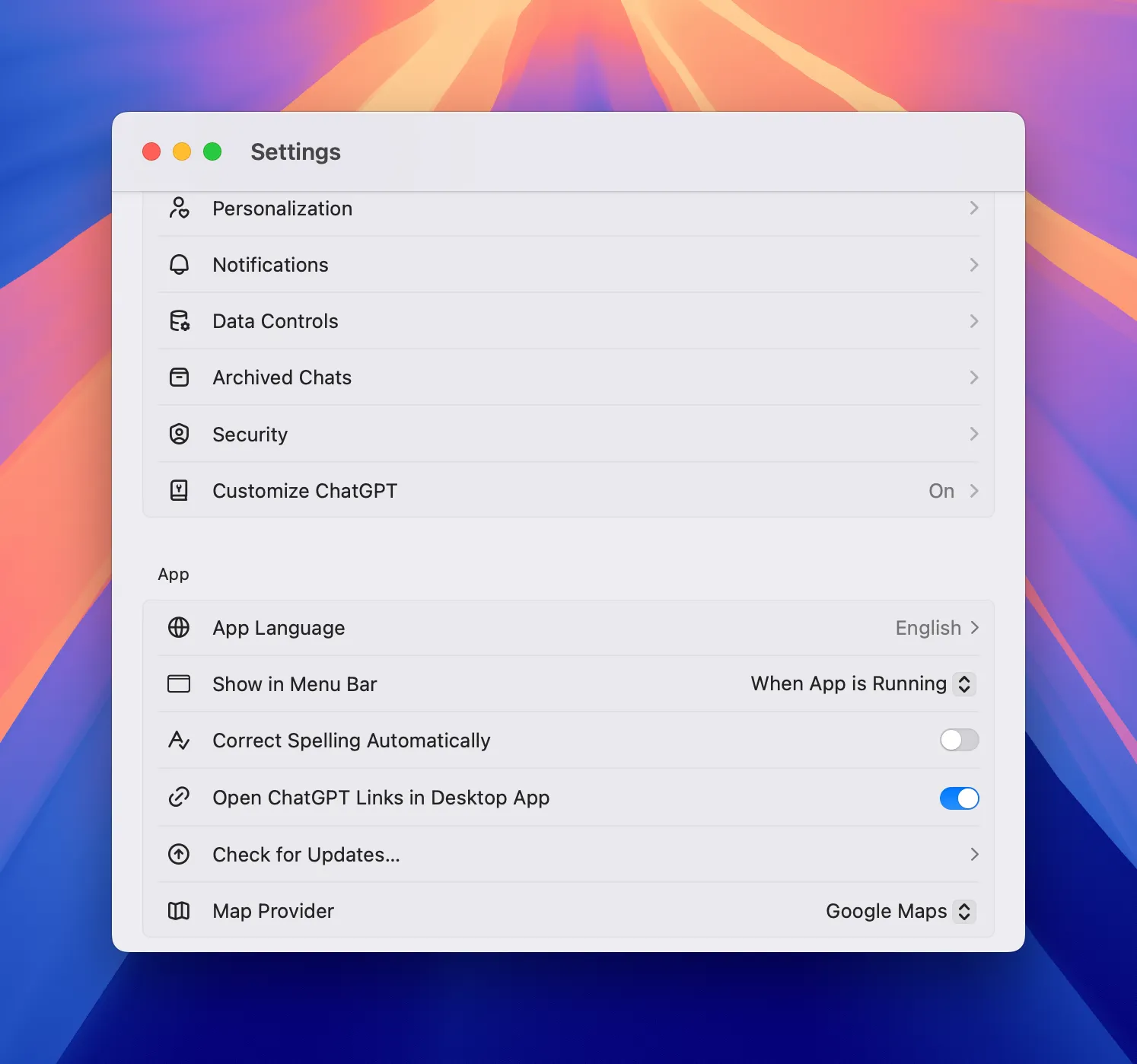Expand the Security row chevron
Screen dimensions: 1137x1064
point(973,434)
